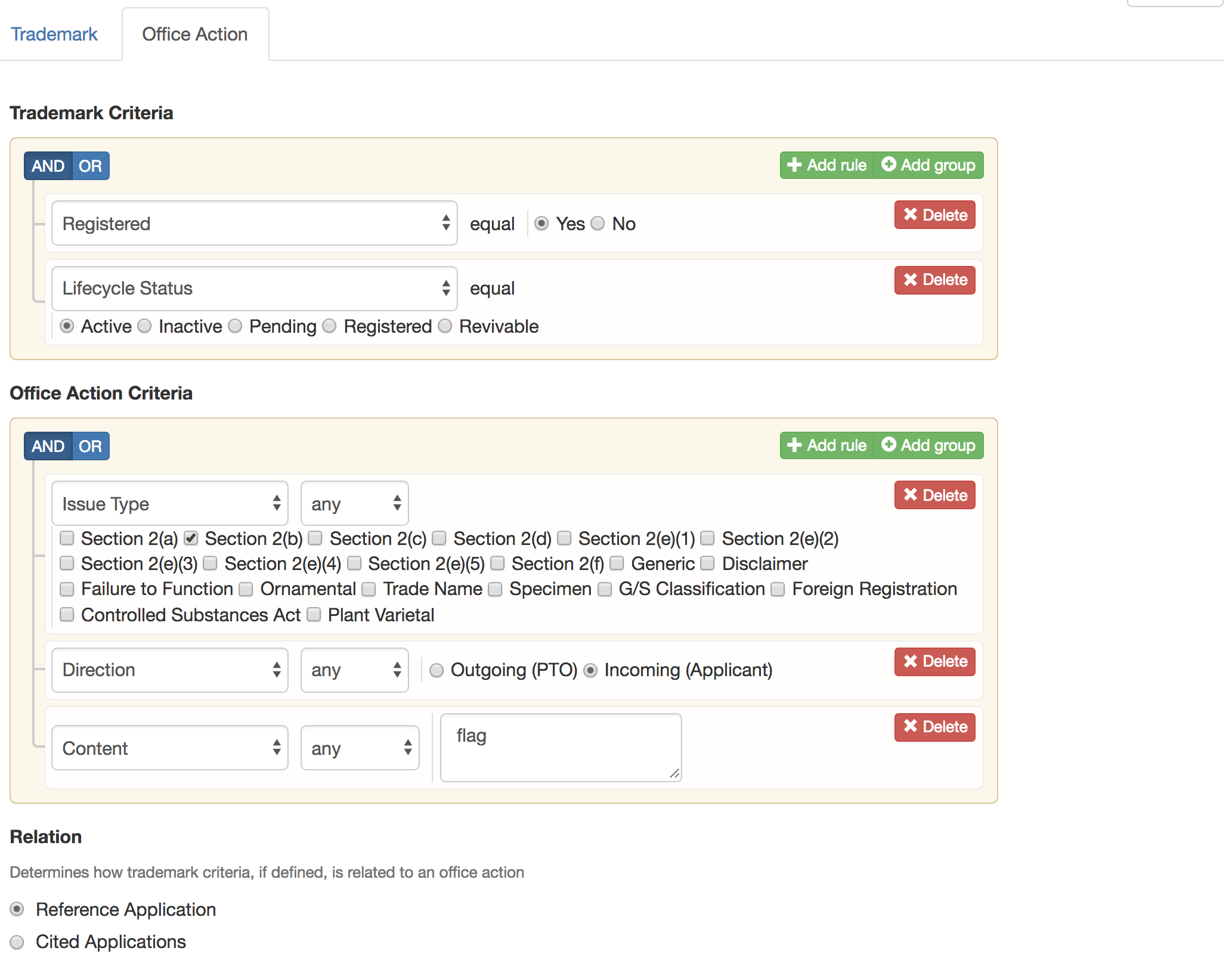Click Add rule in Trademark Criteria

click(827, 165)
